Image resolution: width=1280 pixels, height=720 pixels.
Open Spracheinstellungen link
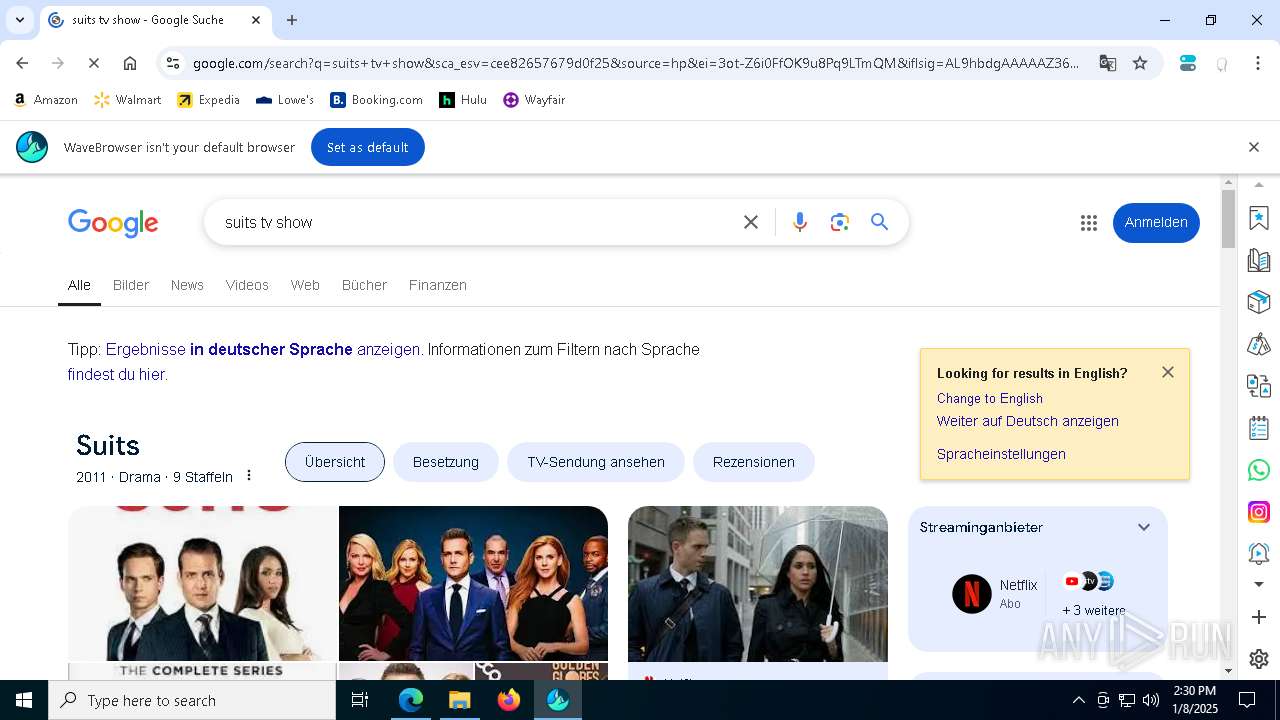pyautogui.click(x=1001, y=454)
